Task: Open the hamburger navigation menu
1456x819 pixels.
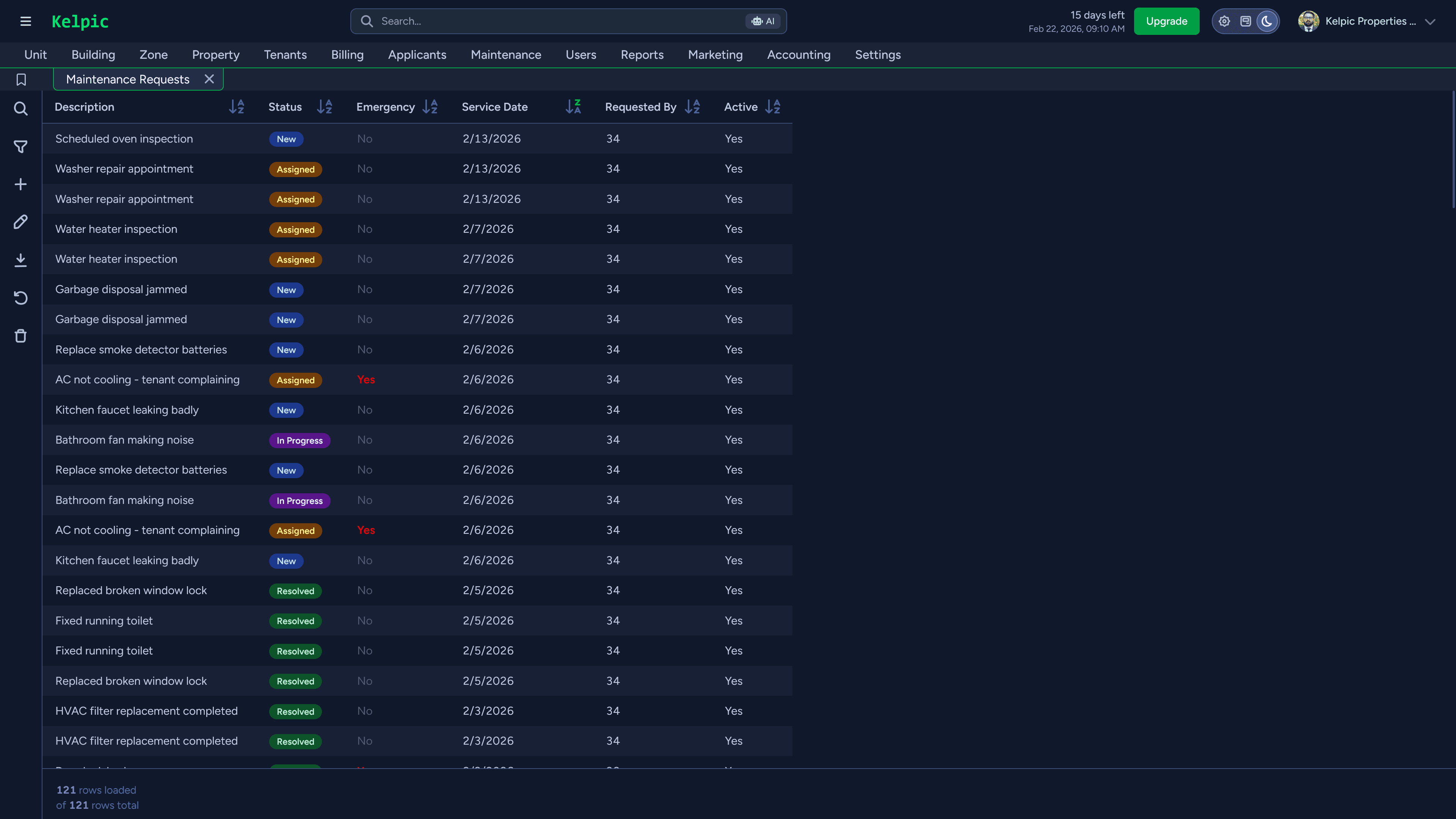Action: pos(26,21)
